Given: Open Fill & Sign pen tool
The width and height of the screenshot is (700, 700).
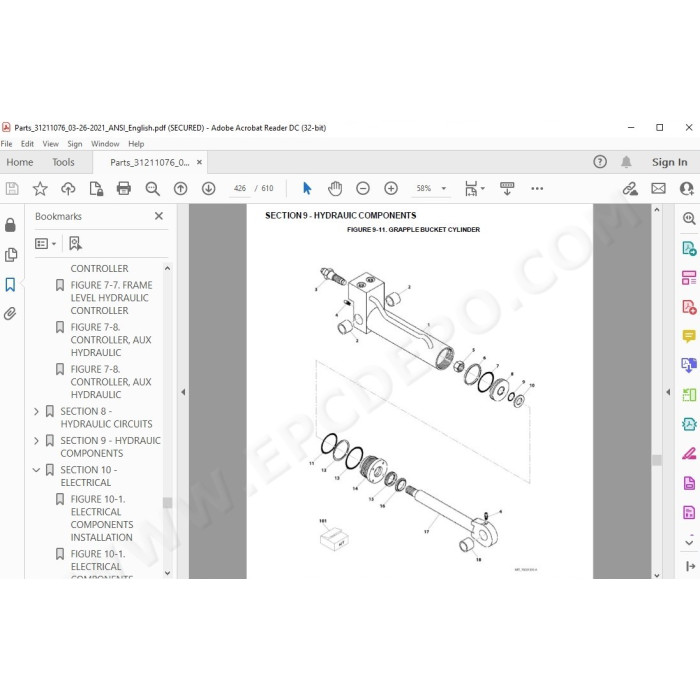Looking at the screenshot, I should click(689, 454).
